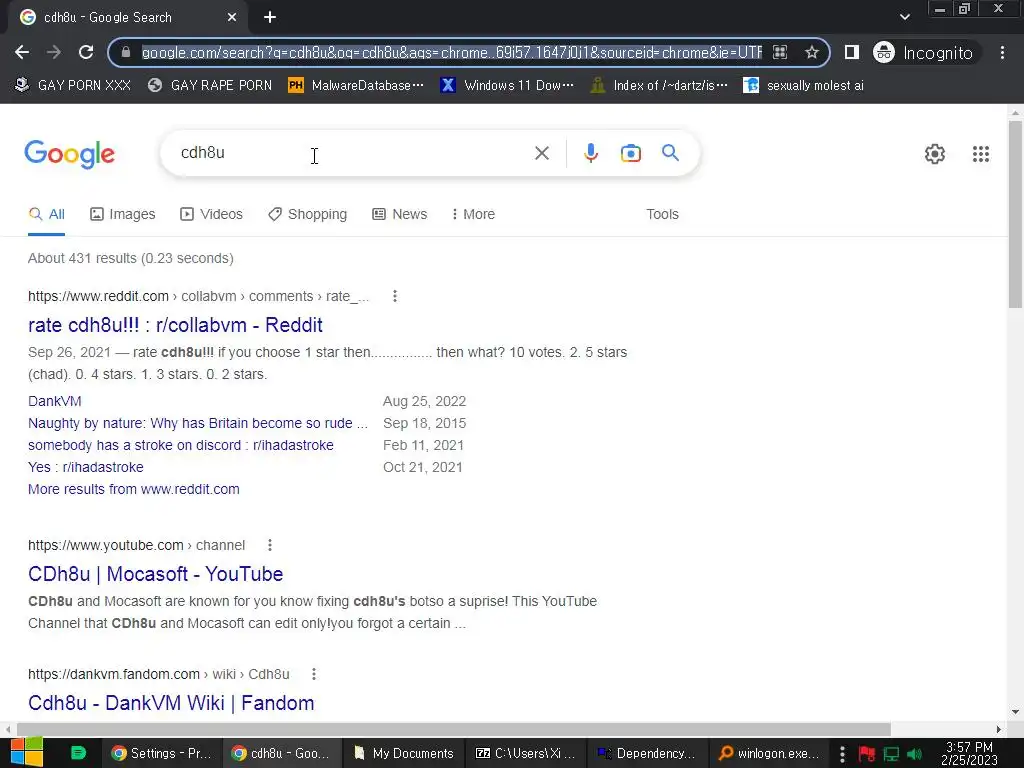Switch to the Videos tab
The height and width of the screenshot is (768, 1024).
pos(212,214)
